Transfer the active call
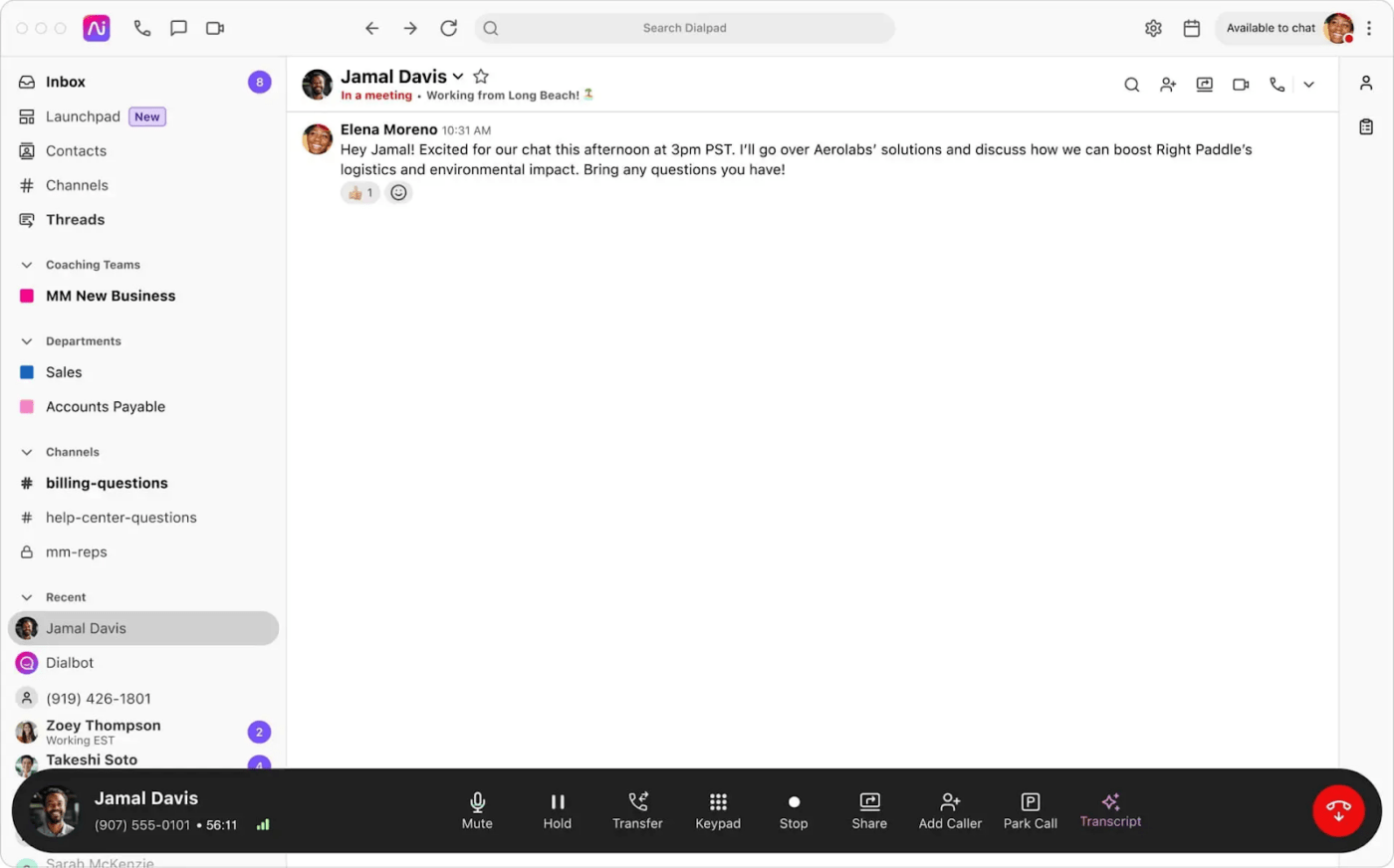 (x=637, y=810)
